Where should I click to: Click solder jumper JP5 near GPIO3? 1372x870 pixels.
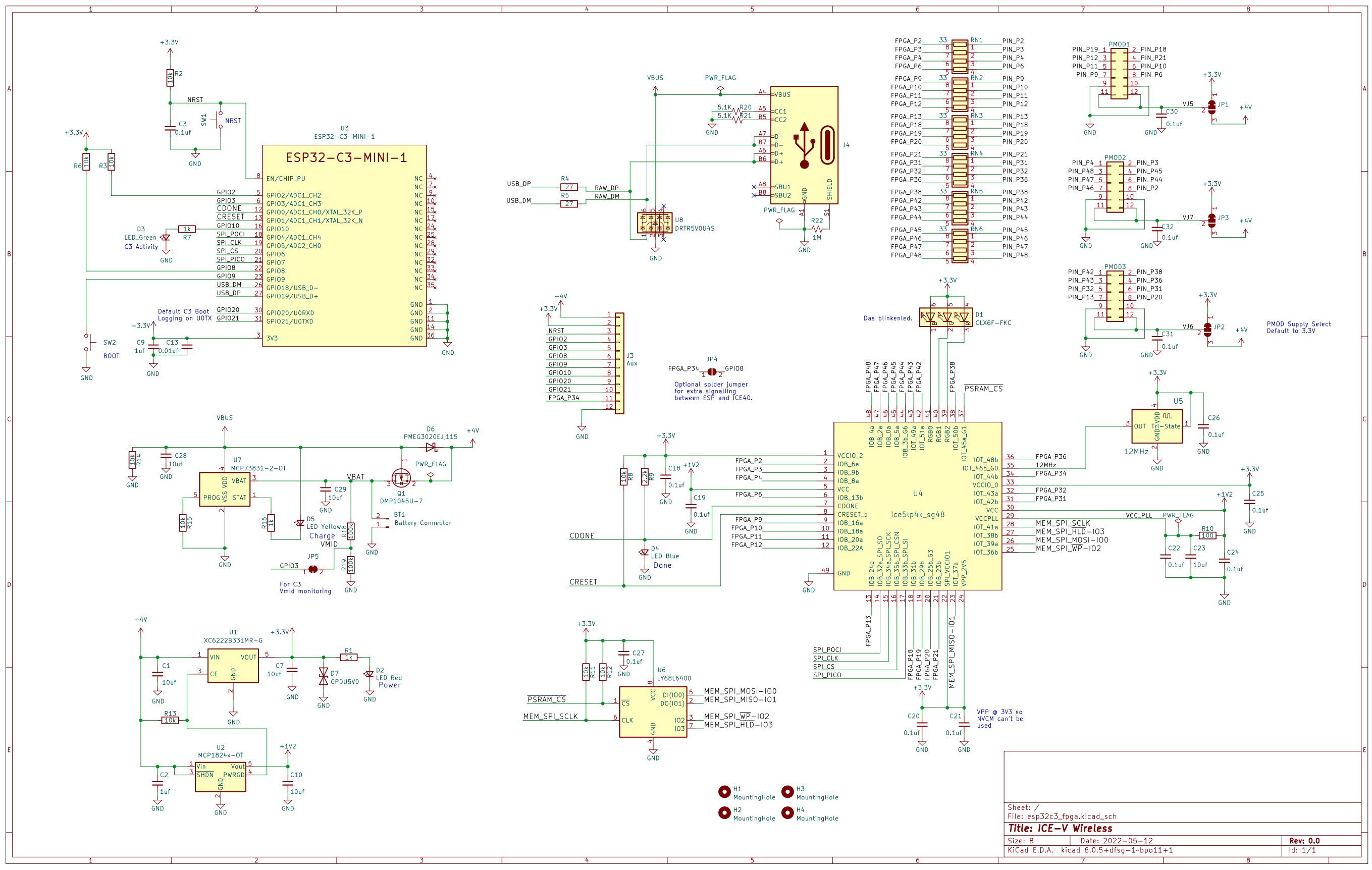point(313,569)
